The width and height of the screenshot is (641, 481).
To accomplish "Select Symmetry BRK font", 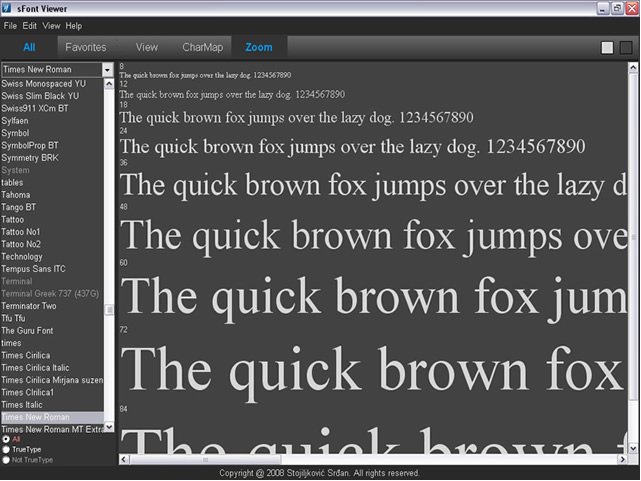I will pos(52,158).
